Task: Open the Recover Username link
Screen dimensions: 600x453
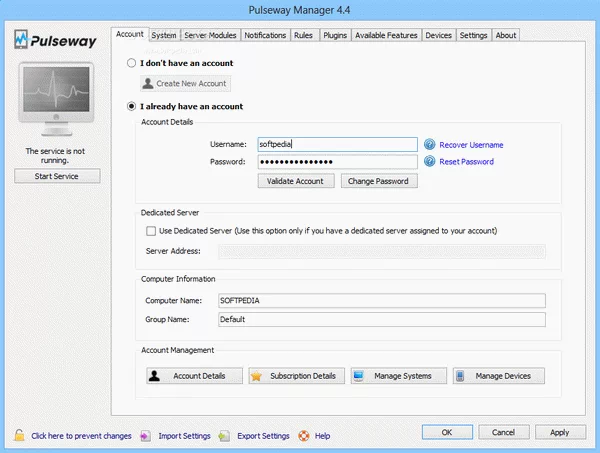Action: 471,145
